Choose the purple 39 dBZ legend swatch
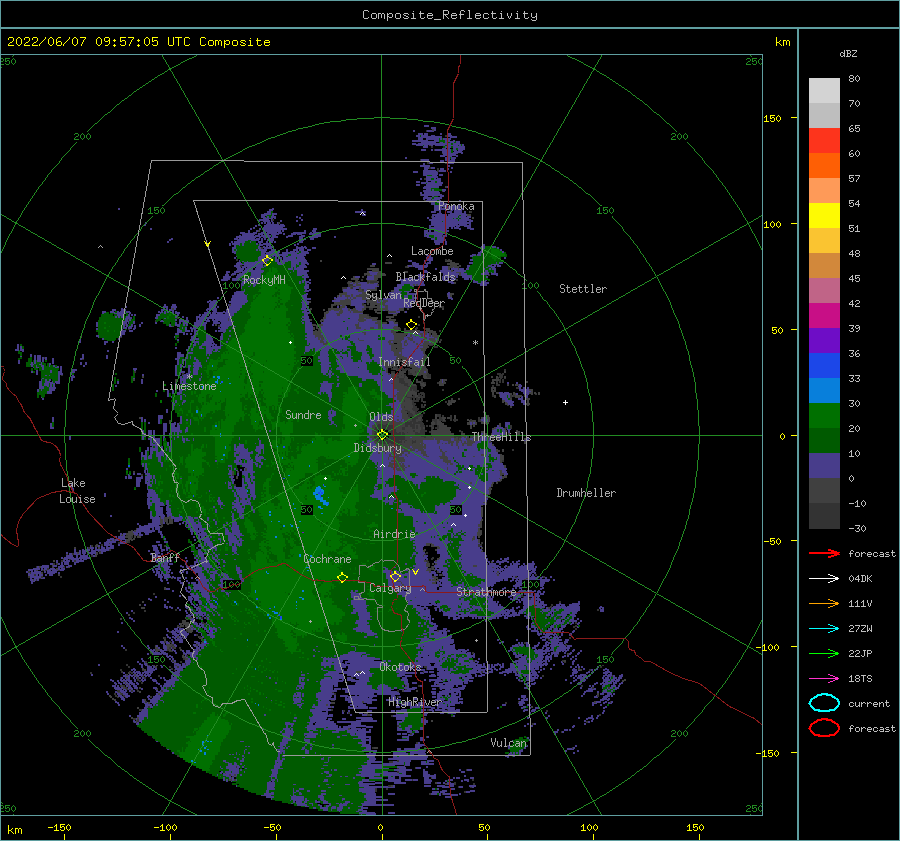900x841 pixels. click(824, 340)
